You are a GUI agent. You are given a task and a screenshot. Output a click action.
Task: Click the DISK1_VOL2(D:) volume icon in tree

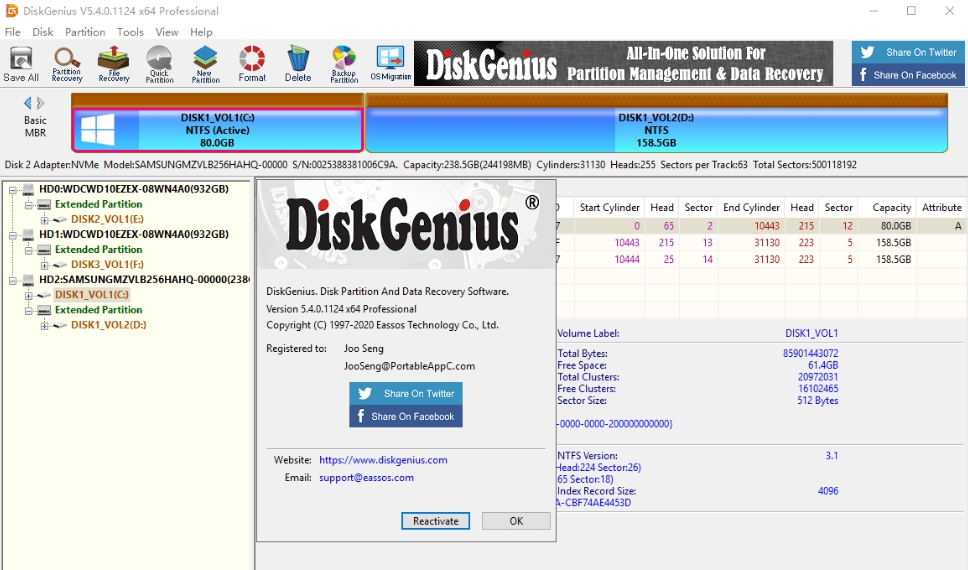coord(60,325)
